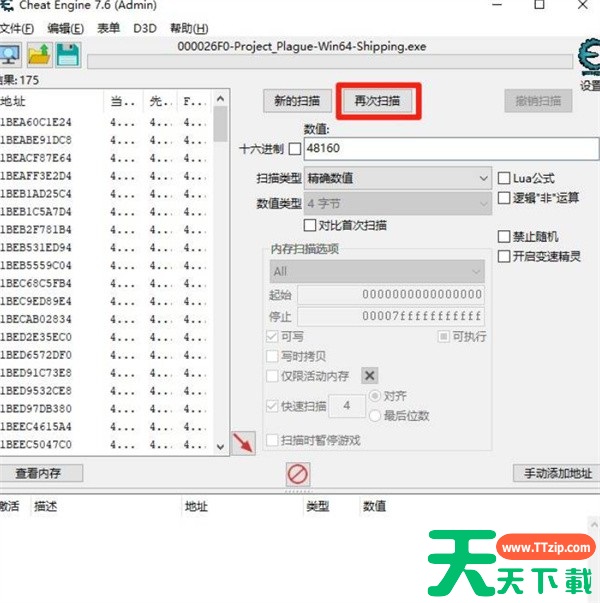Toggle the 禁止随机 checkbox
Viewport: 600px width, 603px height.
coord(504,237)
